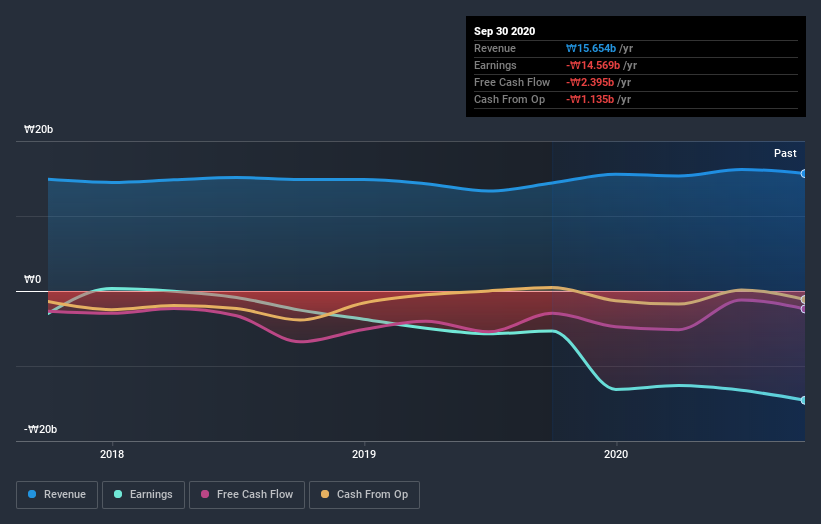Click the Earnings endpoint marker at Sep 2020
The image size is (821, 524).
(x=803, y=400)
